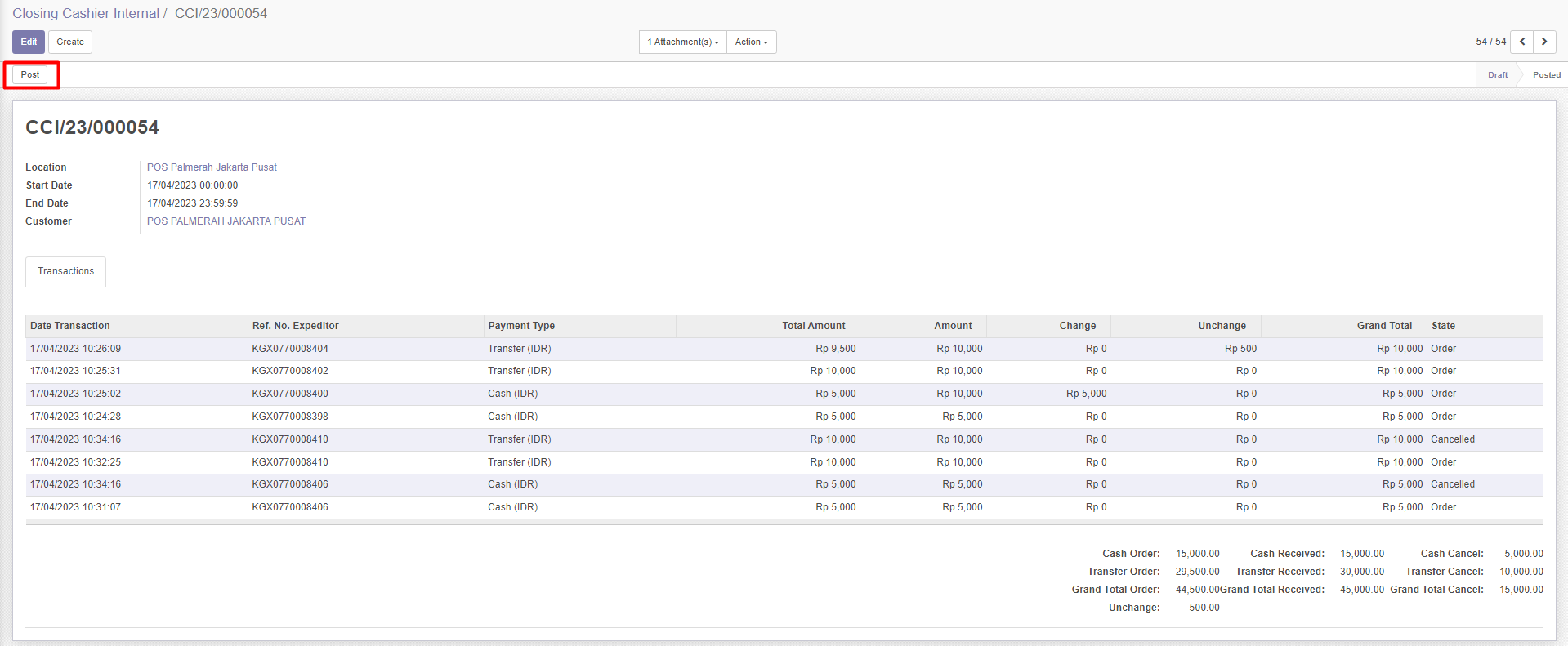1568x646 pixels.
Task: Open the row dated 17/04/2023 10:24:28
Action: click(784, 417)
